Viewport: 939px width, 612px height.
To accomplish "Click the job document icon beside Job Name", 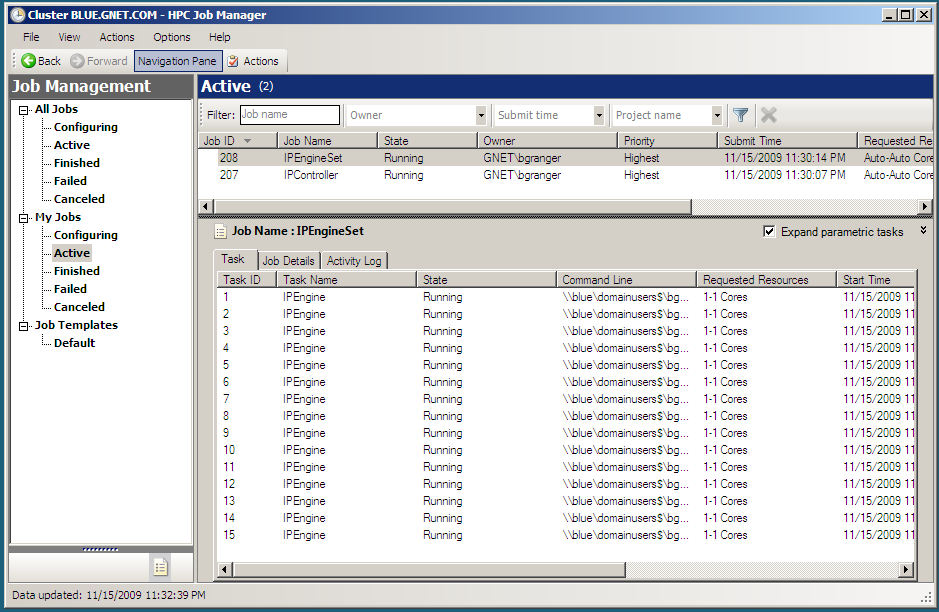I will (x=220, y=232).
